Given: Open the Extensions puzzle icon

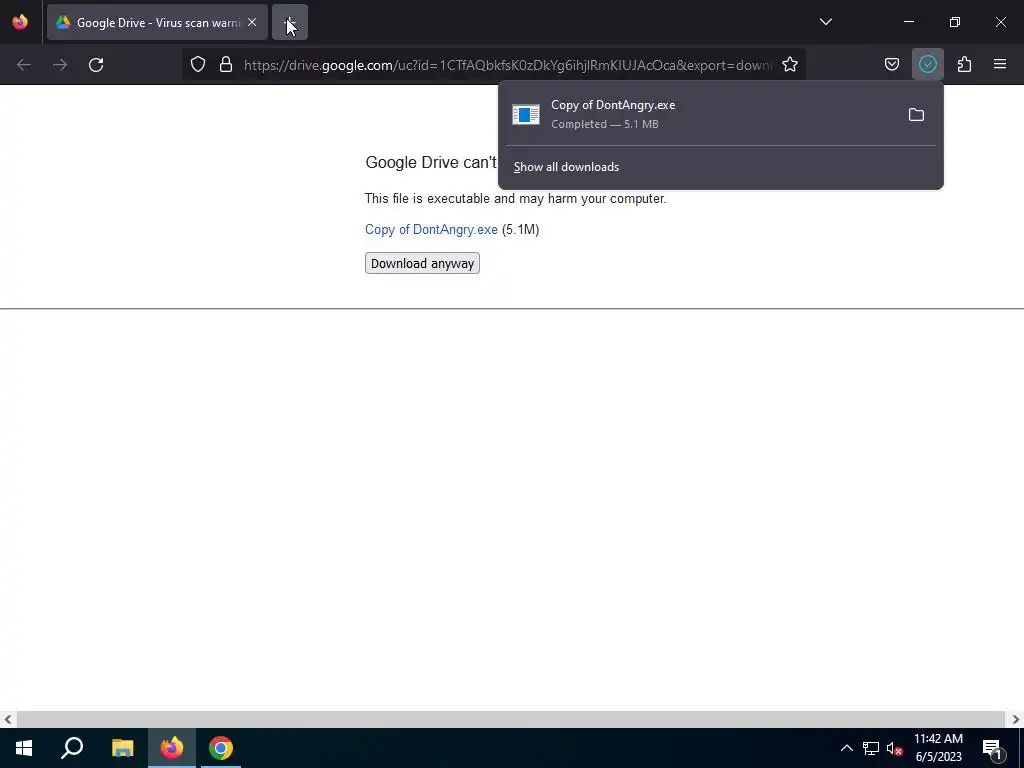Looking at the screenshot, I should [x=964, y=65].
